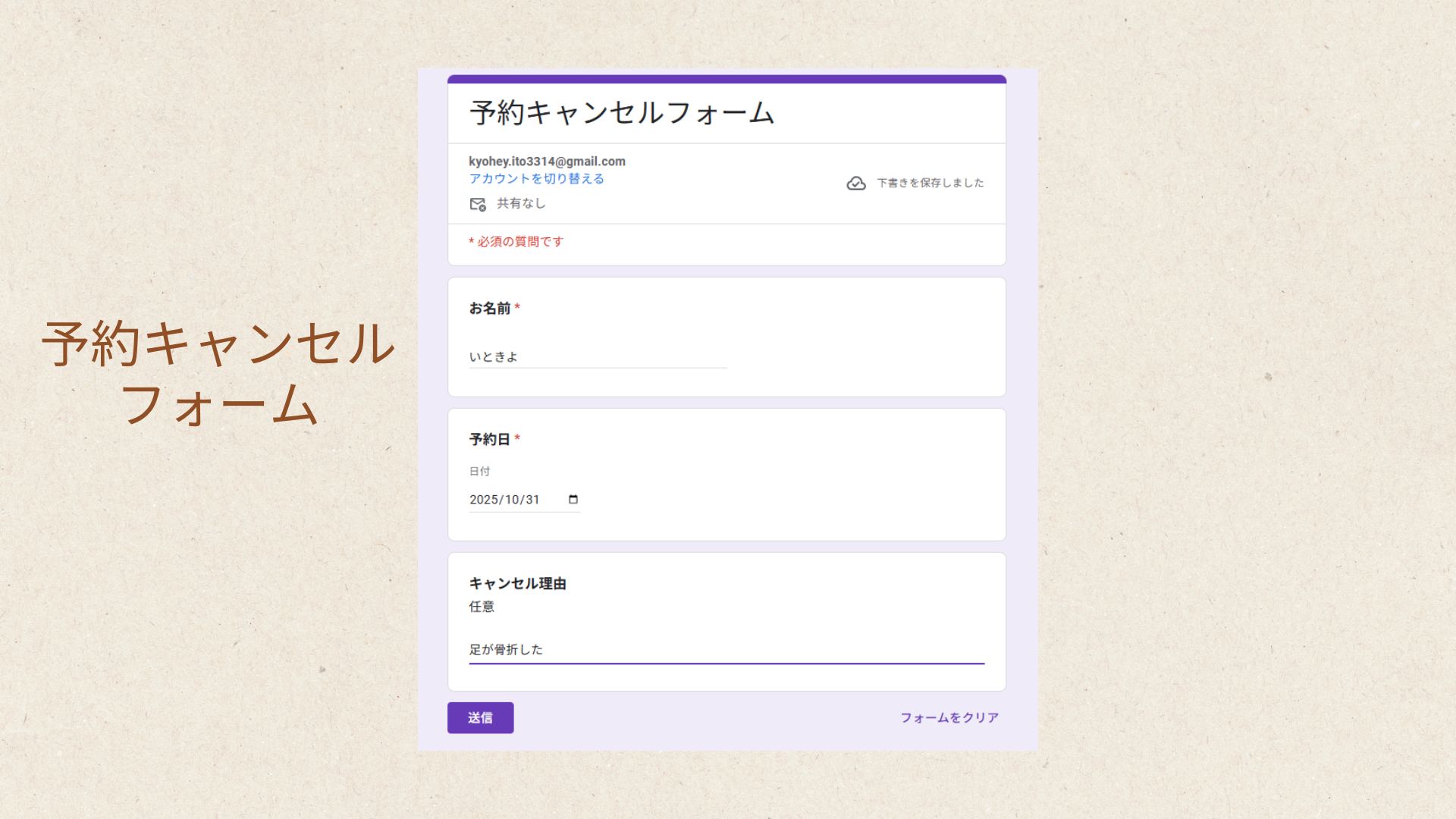Click the 予約日 question label

[489, 439]
